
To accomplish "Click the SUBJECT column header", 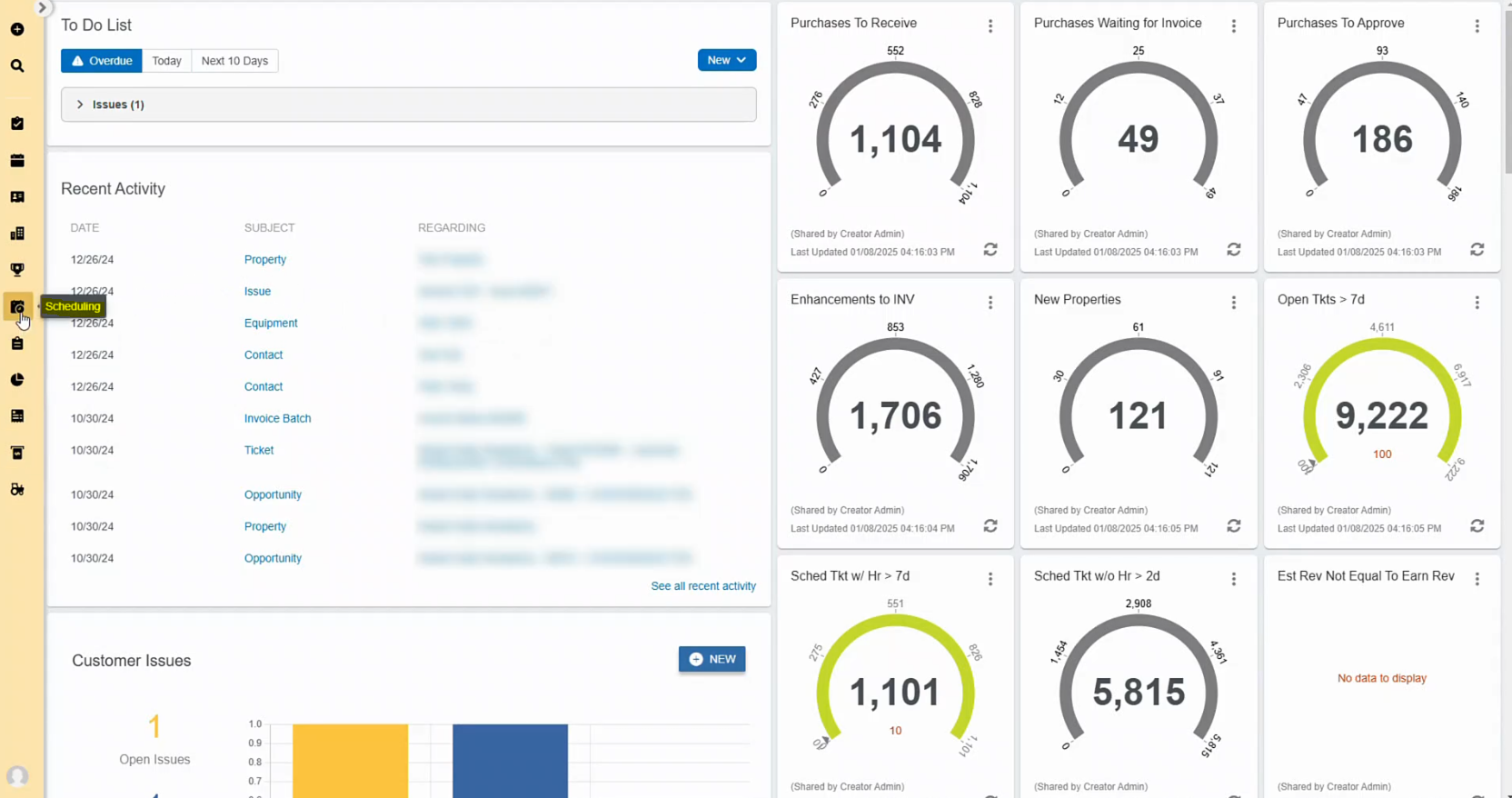I will pyautogui.click(x=269, y=227).
